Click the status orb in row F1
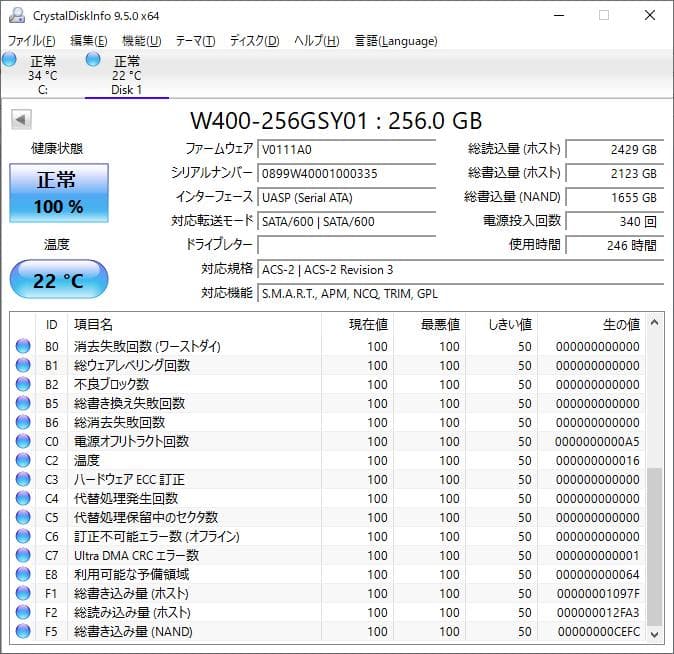Image resolution: width=674 pixels, height=654 pixels. coord(23,593)
